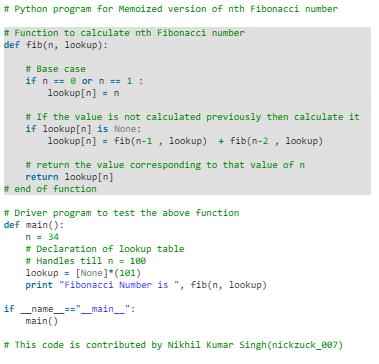Viewport: 379px width, 364px height.
Task: Click the 'None' keyword in 'if lookup[n] is None:'
Action: point(125,129)
